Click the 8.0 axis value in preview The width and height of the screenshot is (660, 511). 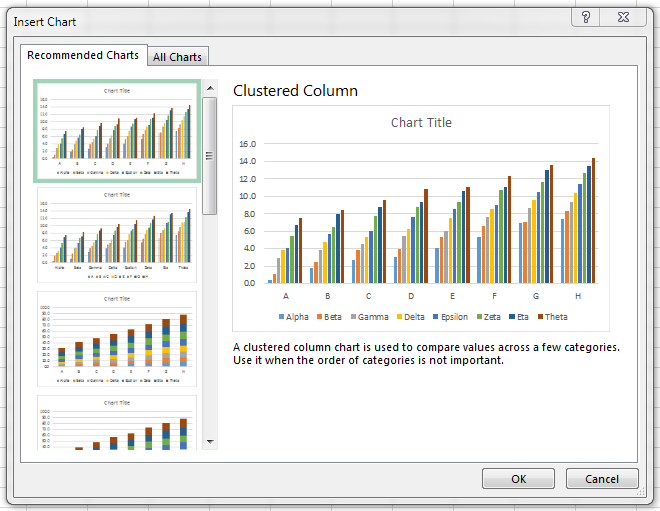coord(249,214)
